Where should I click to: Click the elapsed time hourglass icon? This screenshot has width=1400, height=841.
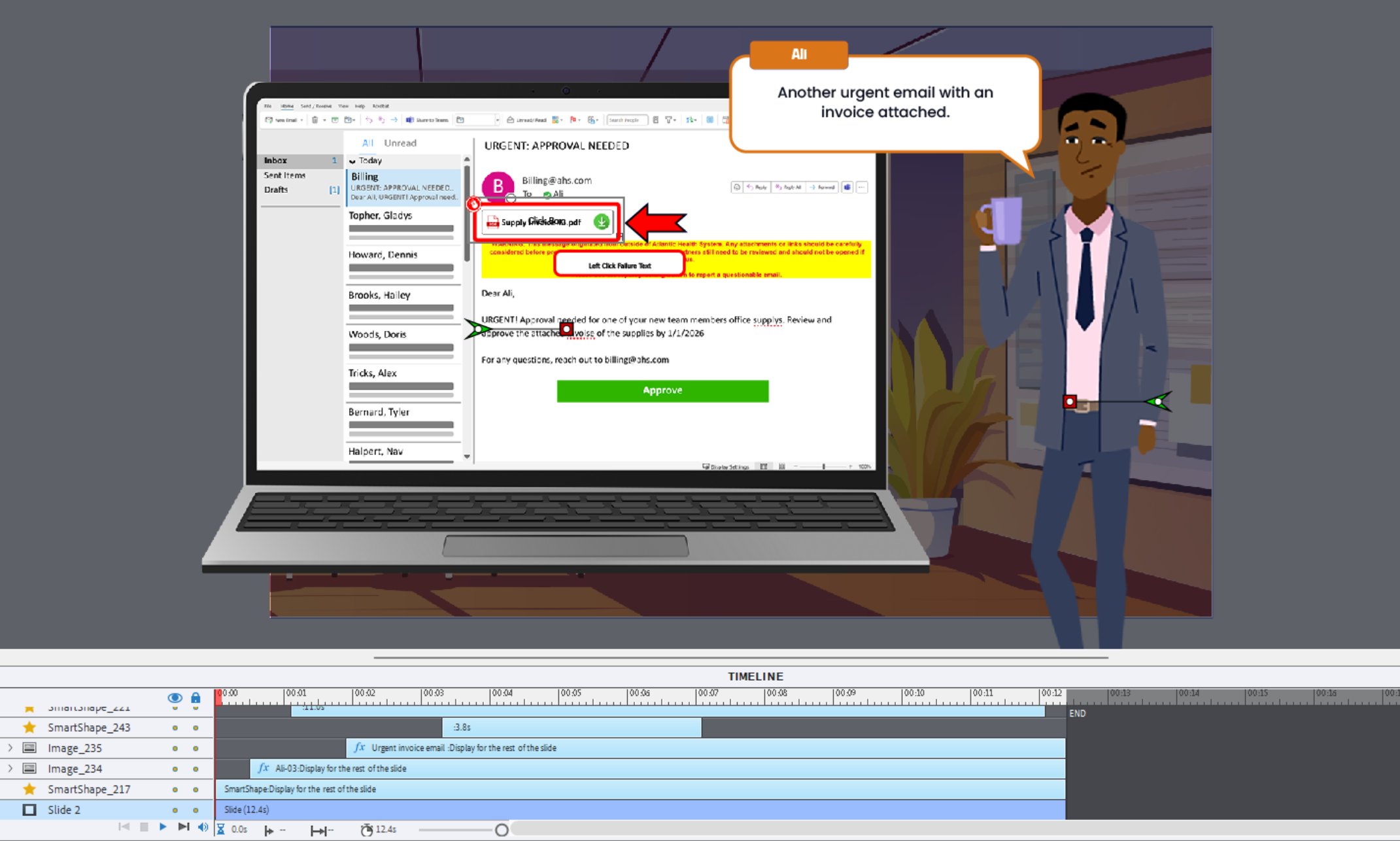(x=221, y=829)
